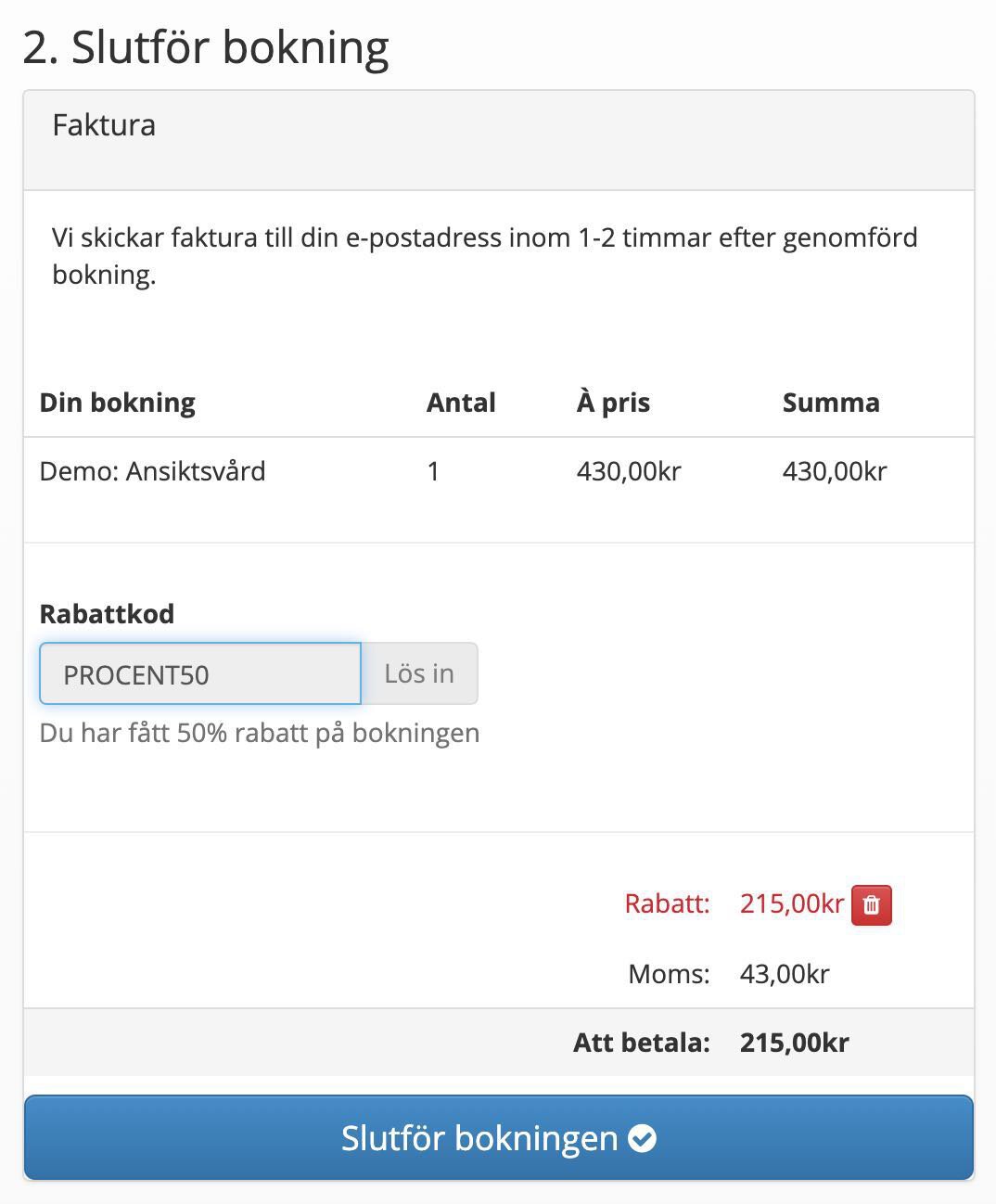Click the invoice delivery information text
Viewport: 996px width, 1204px height.
point(483,256)
